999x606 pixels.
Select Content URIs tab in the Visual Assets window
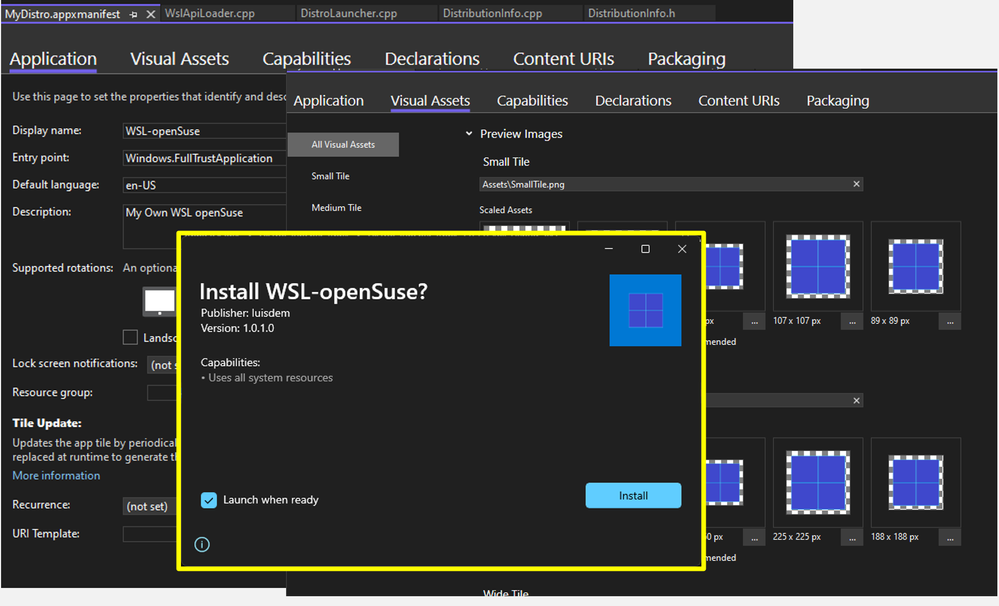[738, 101]
